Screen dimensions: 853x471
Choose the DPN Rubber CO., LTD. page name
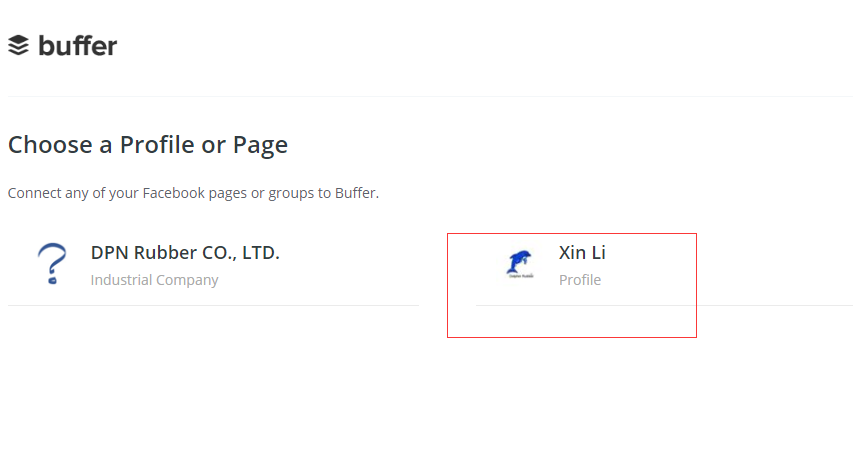(185, 253)
